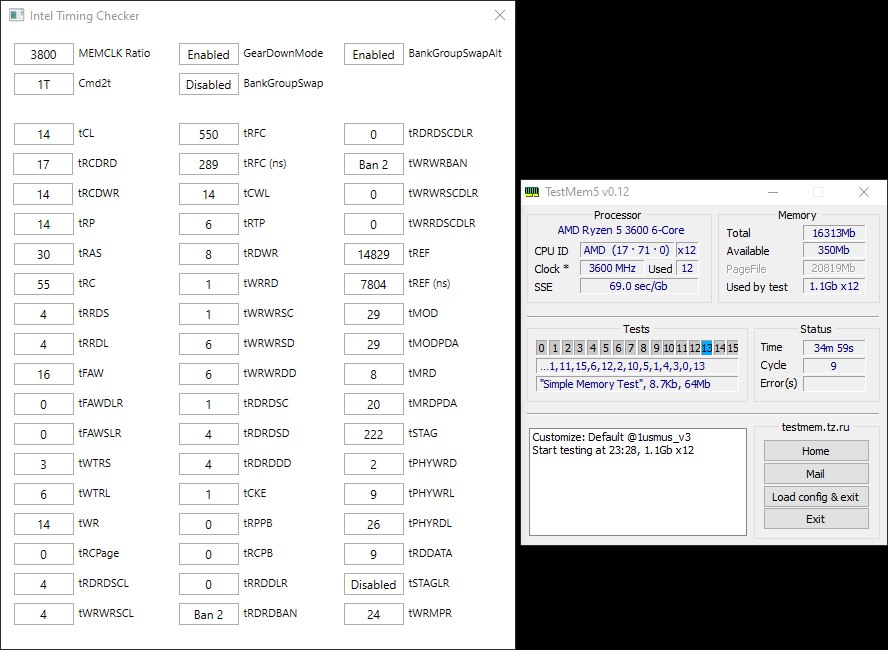Select test box 15 in Tests
888x650 pixels.
733,348
